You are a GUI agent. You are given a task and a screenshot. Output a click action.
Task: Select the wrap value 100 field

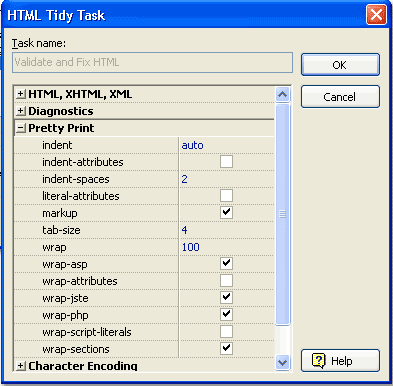point(226,247)
